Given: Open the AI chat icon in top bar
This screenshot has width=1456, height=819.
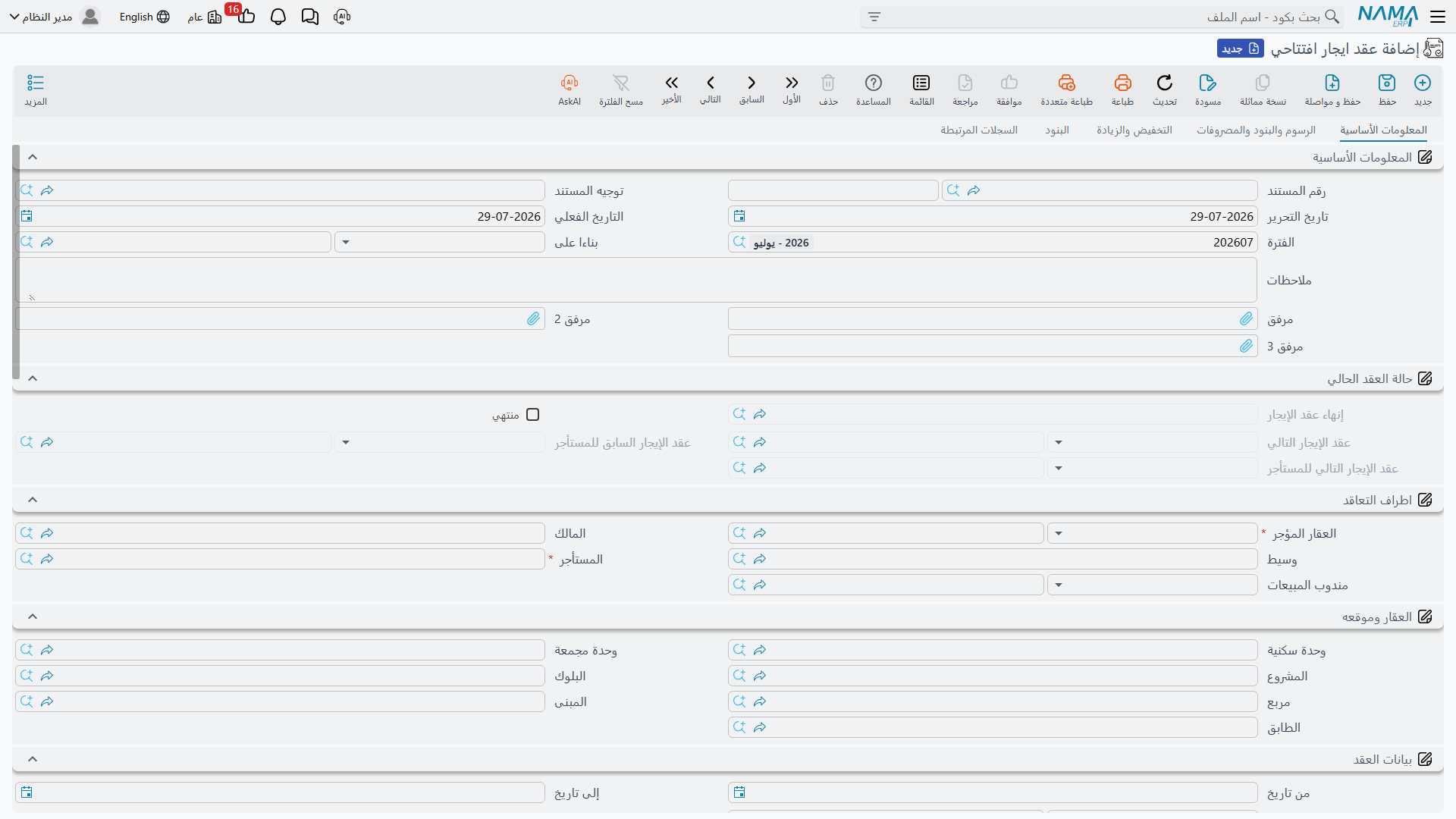Looking at the screenshot, I should pos(342,17).
